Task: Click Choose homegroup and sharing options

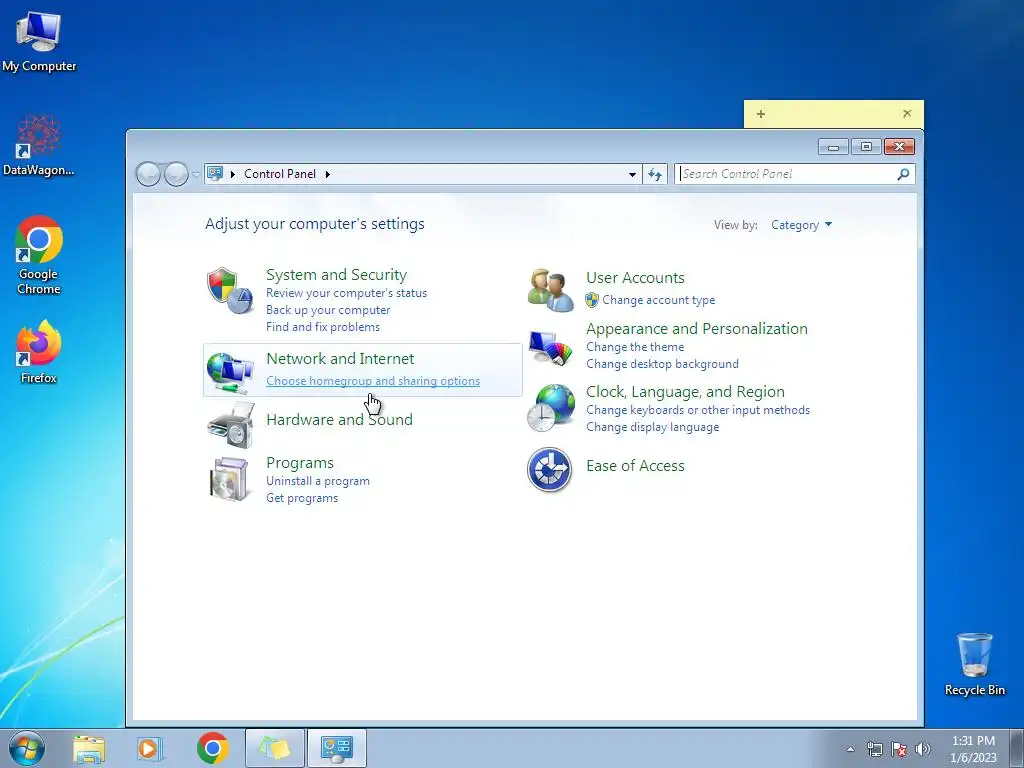Action: 373,381
